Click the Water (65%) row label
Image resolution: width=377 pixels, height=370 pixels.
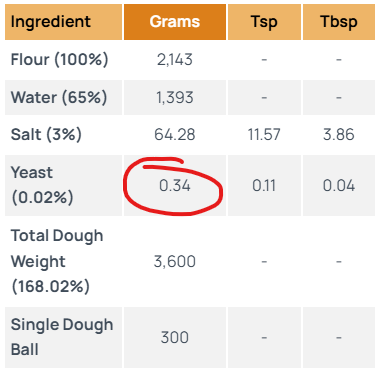pos(59,97)
